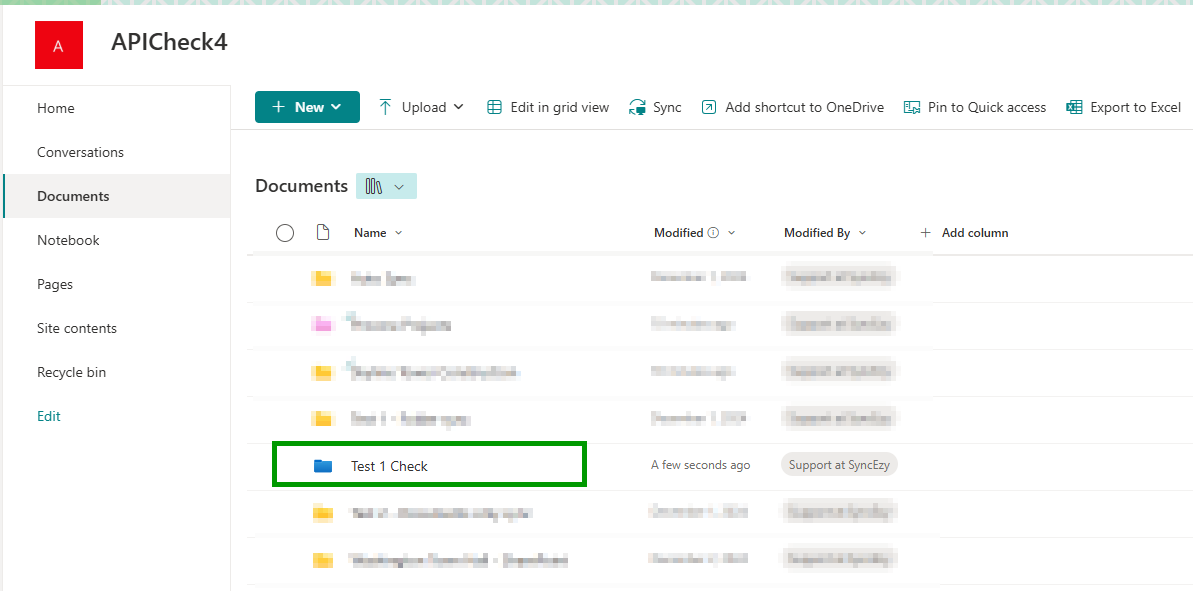Click the file type column header icon
The image size is (1193, 591).
(x=322, y=233)
